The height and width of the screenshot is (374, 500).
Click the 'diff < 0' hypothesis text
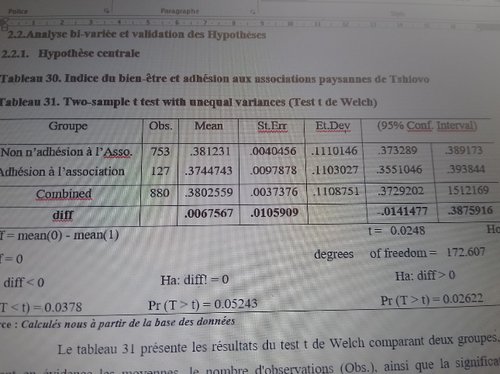24,283
